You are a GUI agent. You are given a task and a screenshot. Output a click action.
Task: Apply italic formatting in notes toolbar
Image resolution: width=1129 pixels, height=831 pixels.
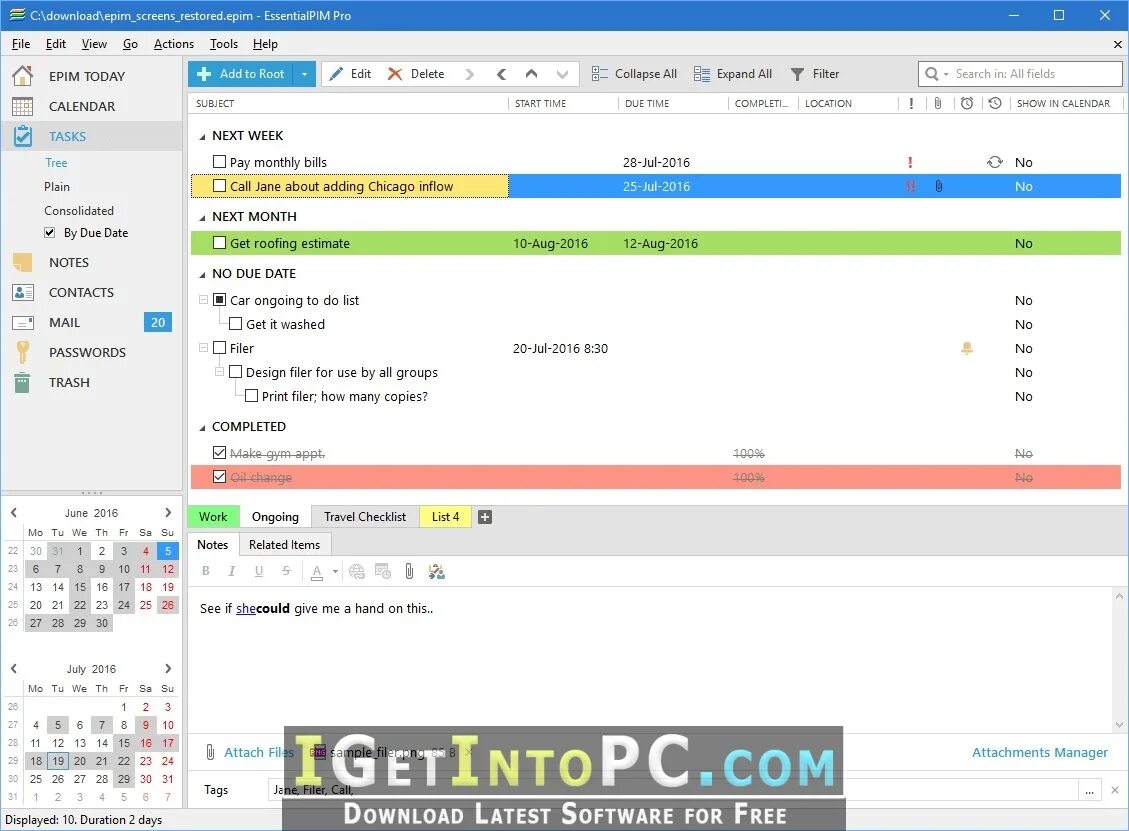point(232,572)
